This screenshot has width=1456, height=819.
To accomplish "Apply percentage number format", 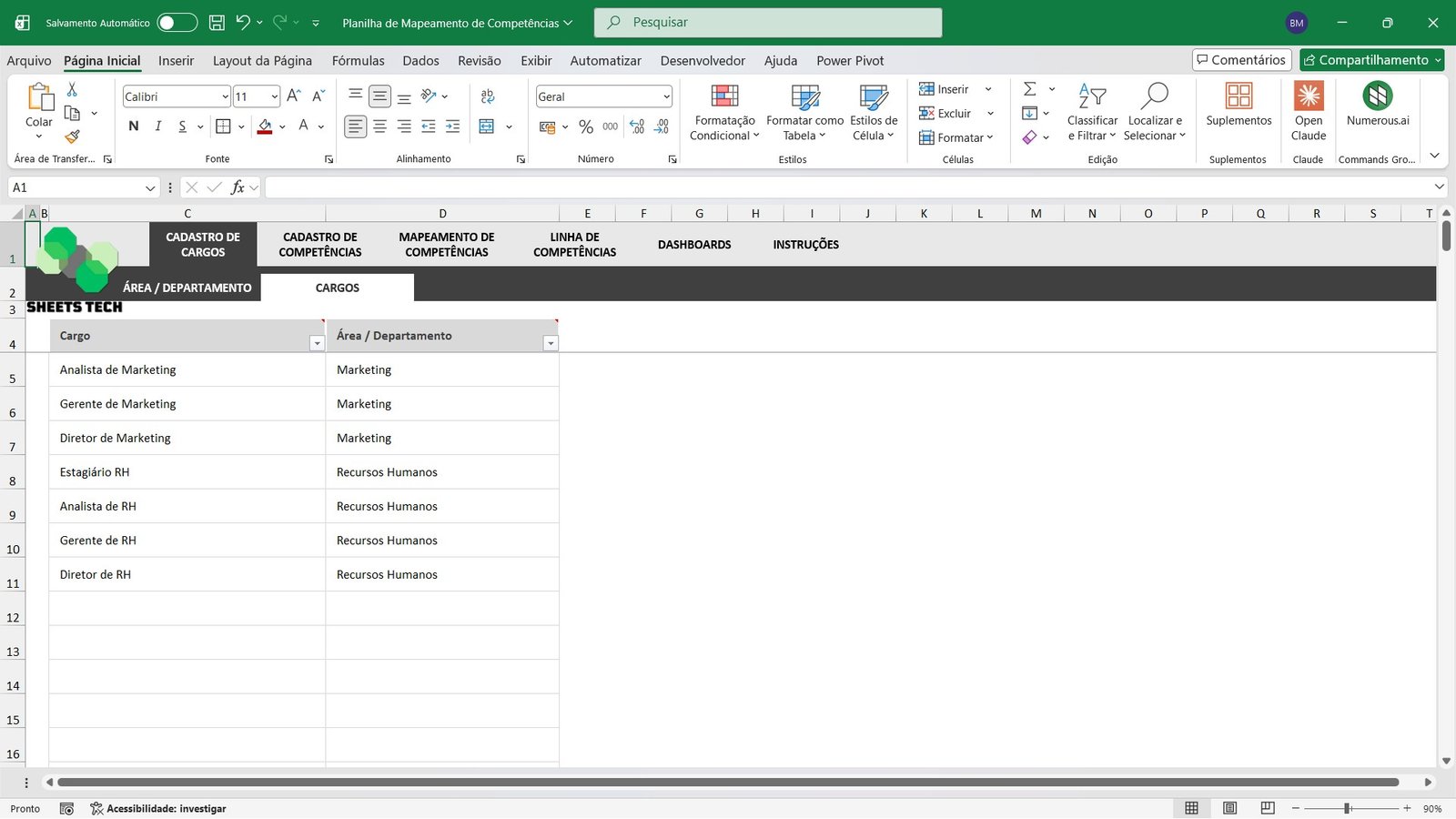I will 586,126.
